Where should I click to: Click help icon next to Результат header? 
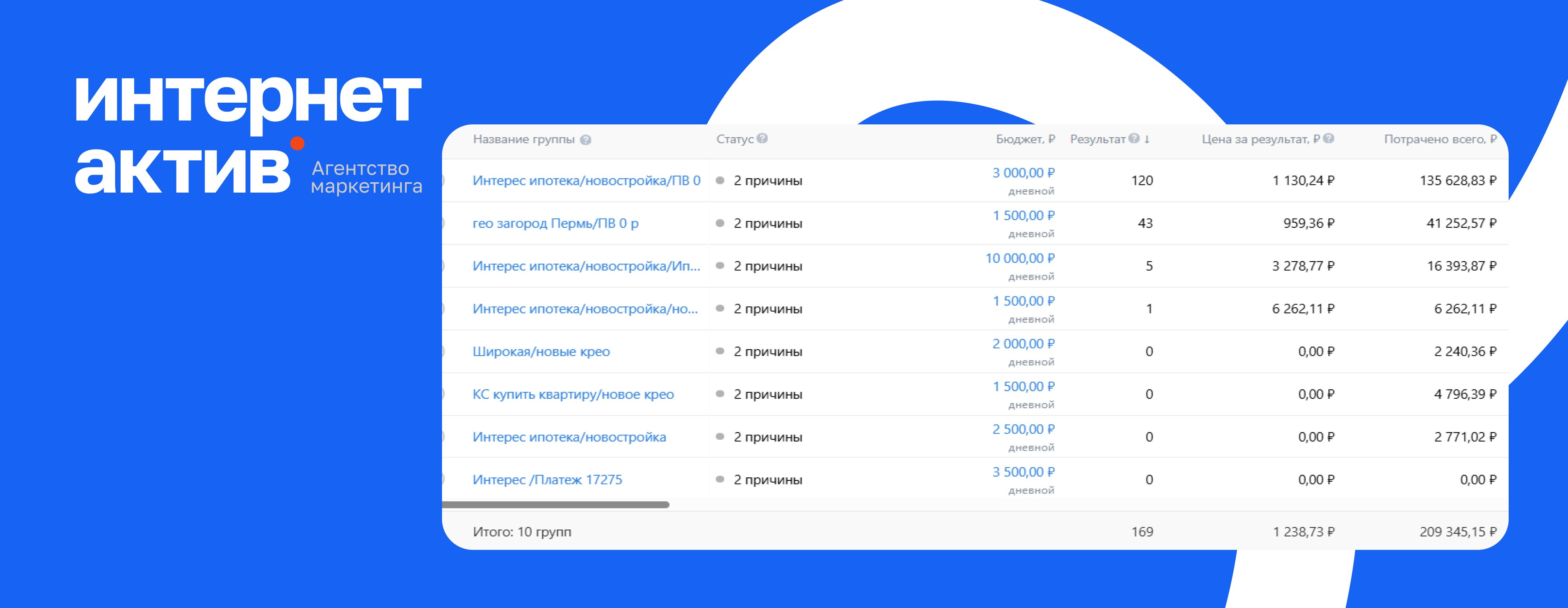click(1134, 138)
